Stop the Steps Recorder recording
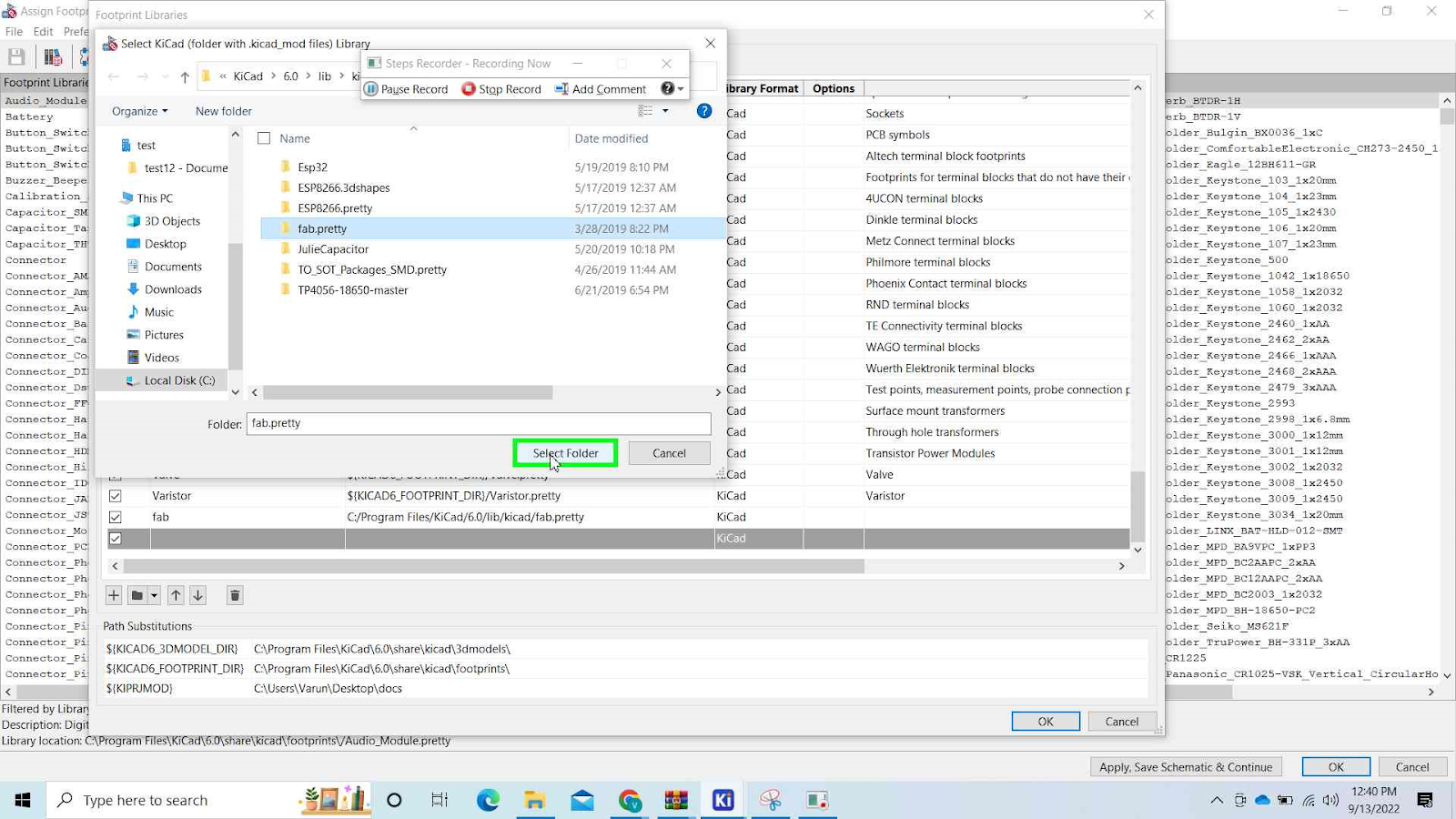 (501, 89)
